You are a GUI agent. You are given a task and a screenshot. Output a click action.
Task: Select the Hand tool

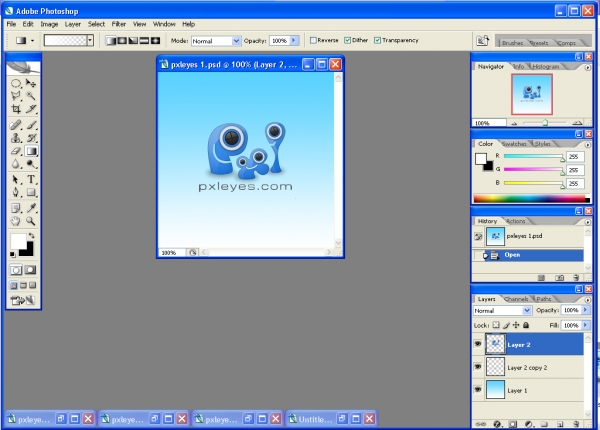[16, 221]
